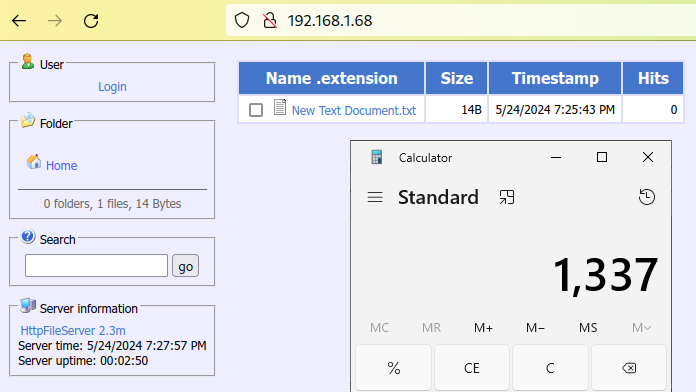
Task: Click the Standard mode title in Calculator
Action: point(438,197)
